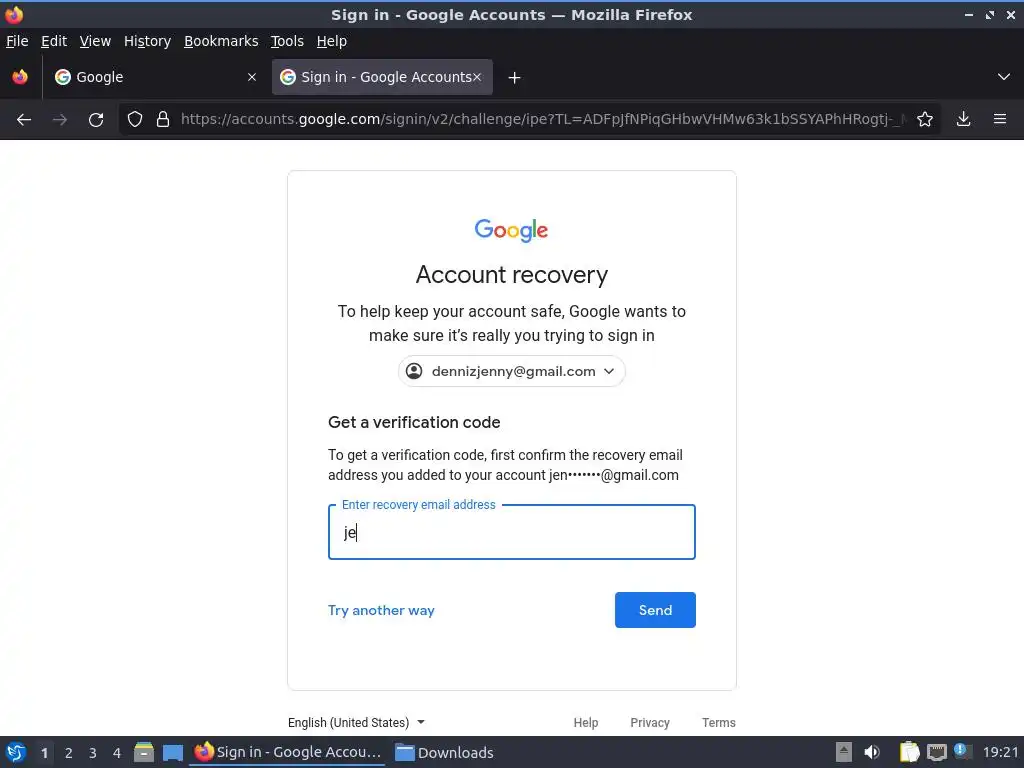
Task: Open the clipboard manager tray icon
Action: [x=909, y=752]
